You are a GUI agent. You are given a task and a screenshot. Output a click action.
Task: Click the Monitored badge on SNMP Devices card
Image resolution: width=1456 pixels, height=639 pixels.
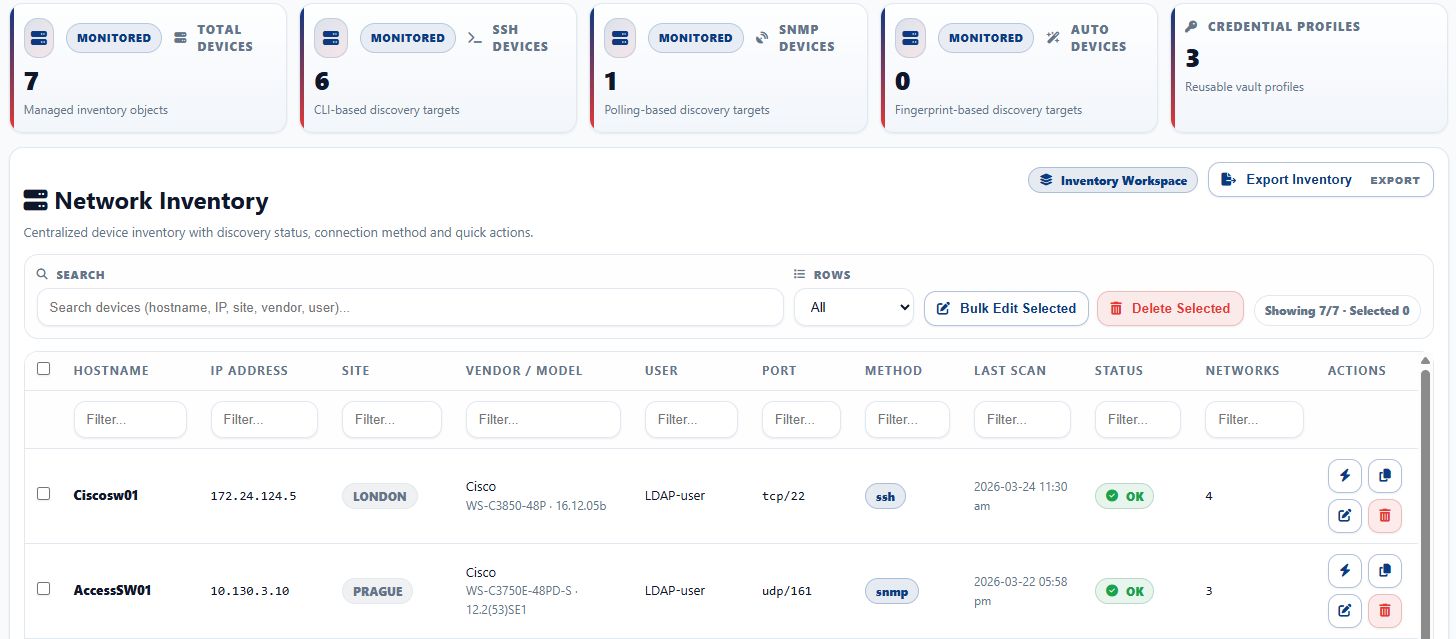pos(696,38)
